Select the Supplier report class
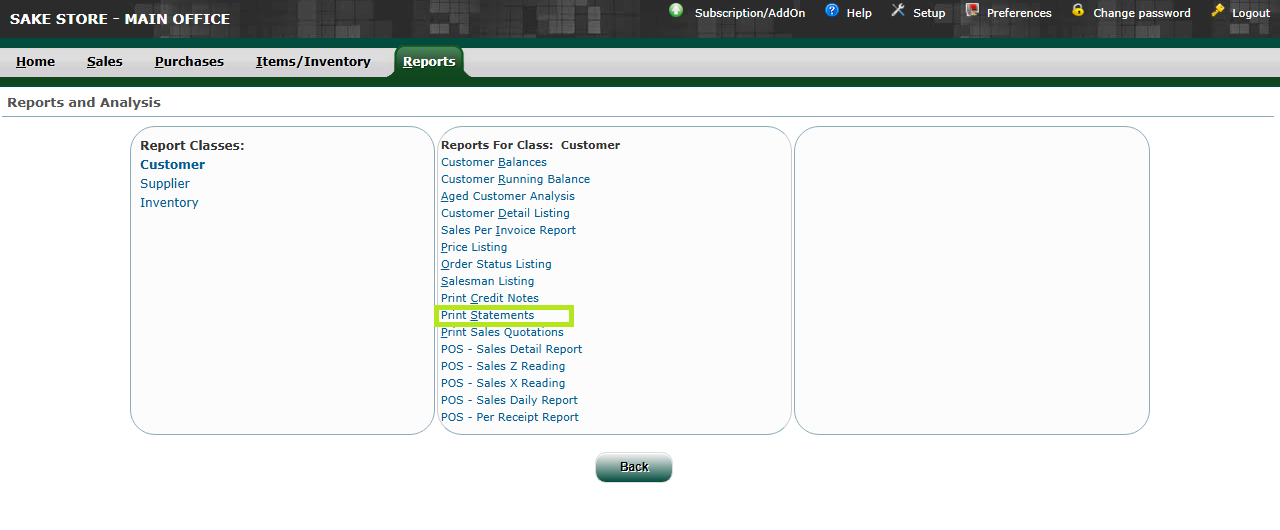Screen dimensions: 1280x530 (165, 184)
